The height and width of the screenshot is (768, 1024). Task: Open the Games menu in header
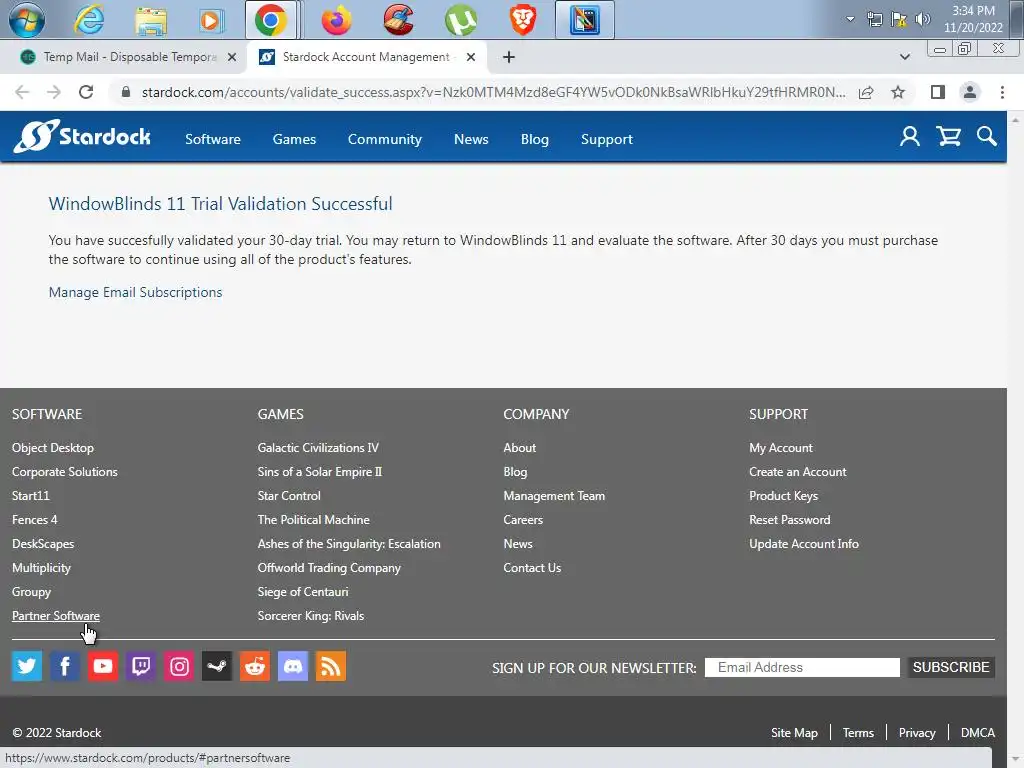(x=295, y=139)
